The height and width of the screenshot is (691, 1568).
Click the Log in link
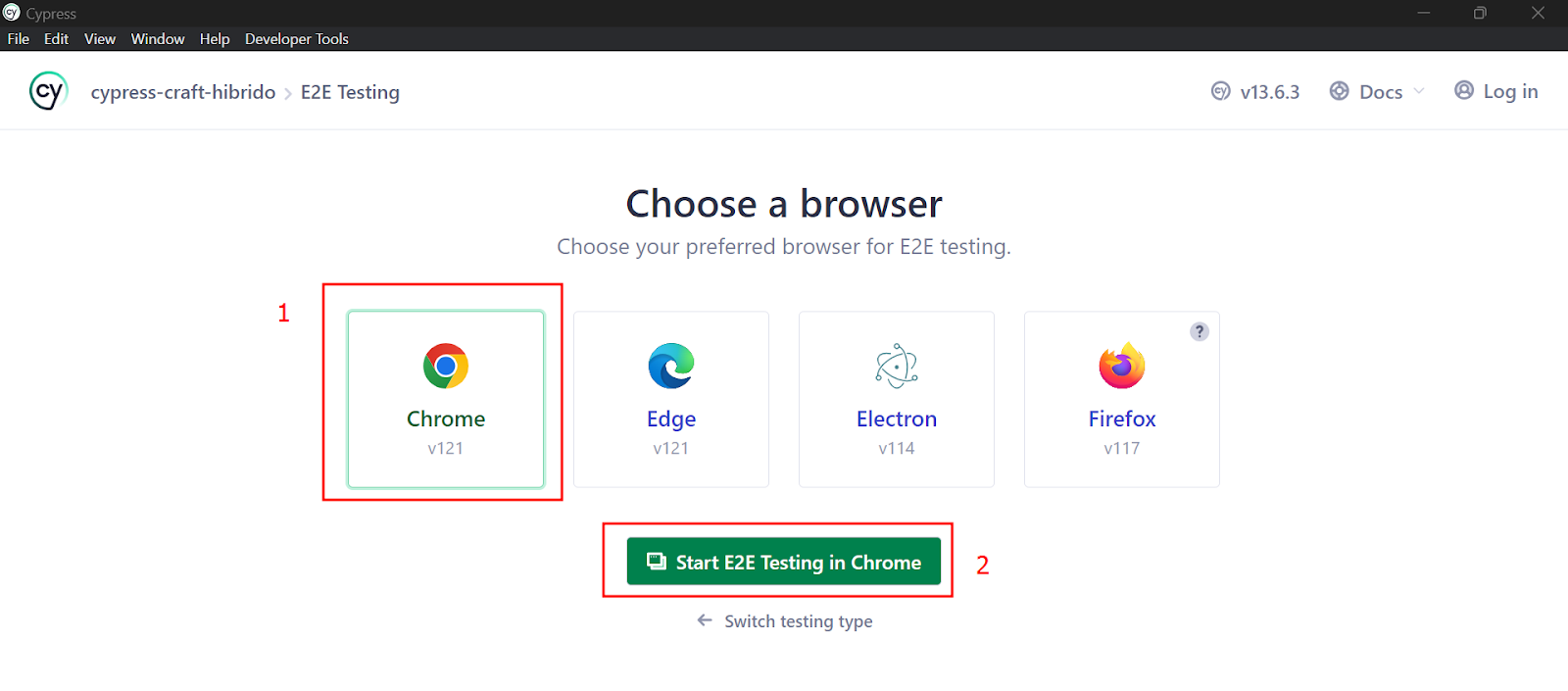click(x=1510, y=91)
